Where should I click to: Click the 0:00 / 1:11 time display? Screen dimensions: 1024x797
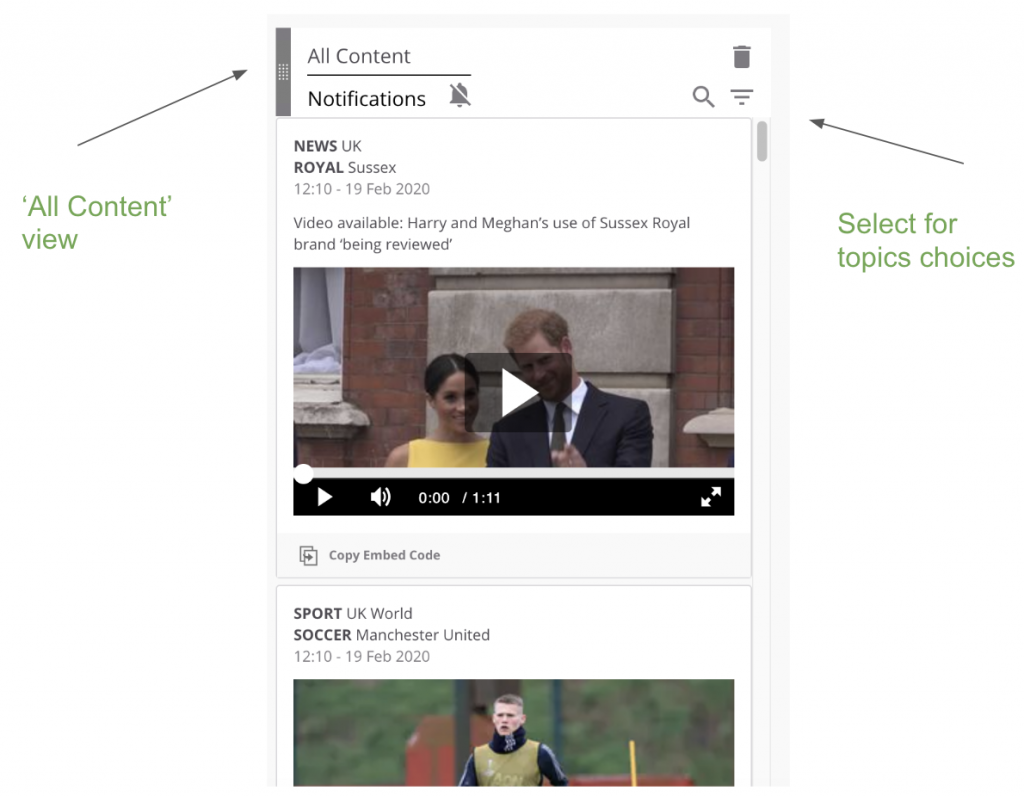459,498
